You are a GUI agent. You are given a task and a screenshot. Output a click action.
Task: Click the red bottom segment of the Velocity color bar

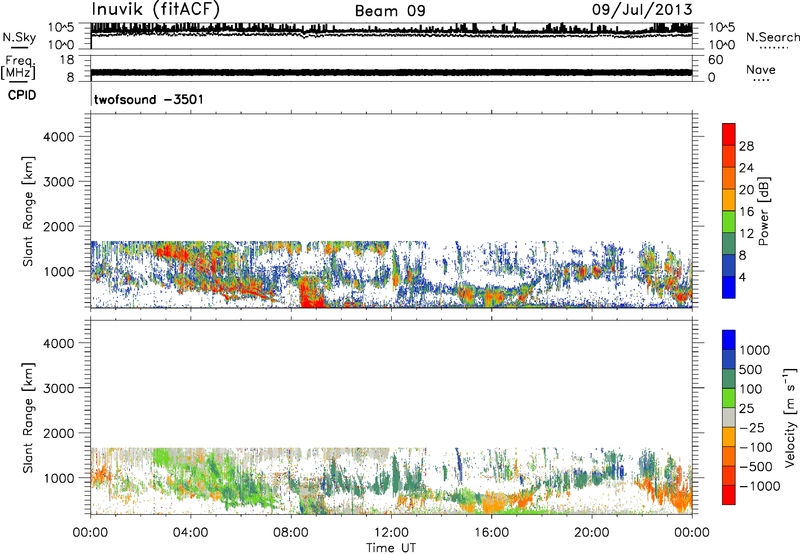729,495
